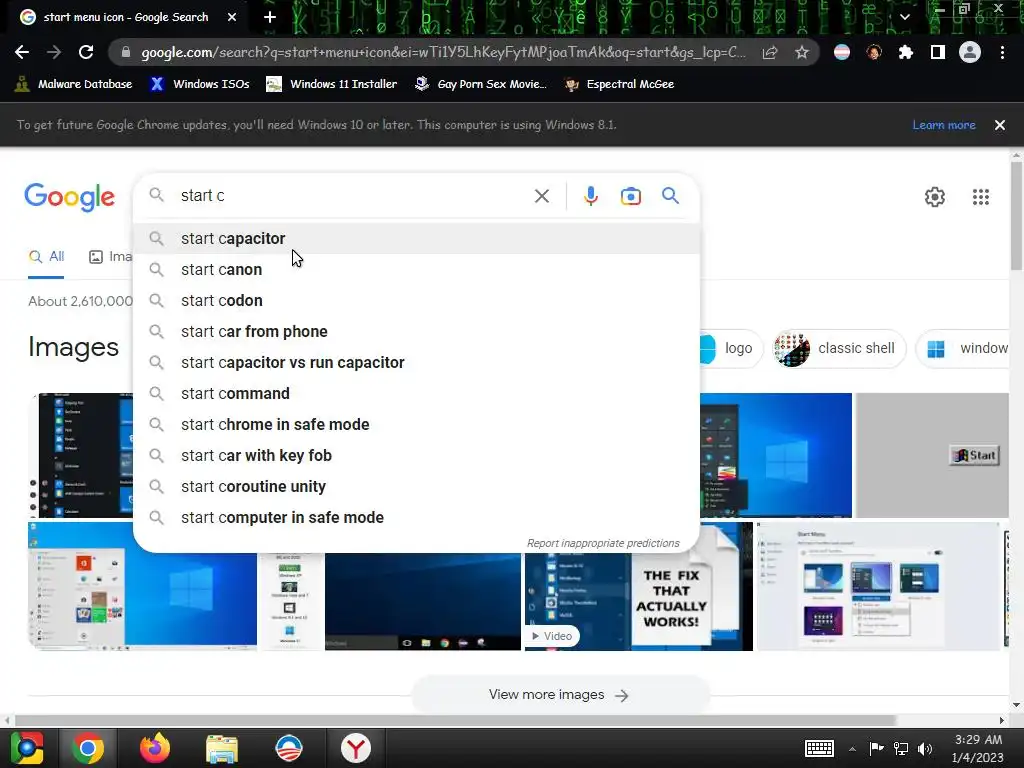Open the taskbar clock and date
The width and height of the screenshot is (1024, 768).
(978, 748)
